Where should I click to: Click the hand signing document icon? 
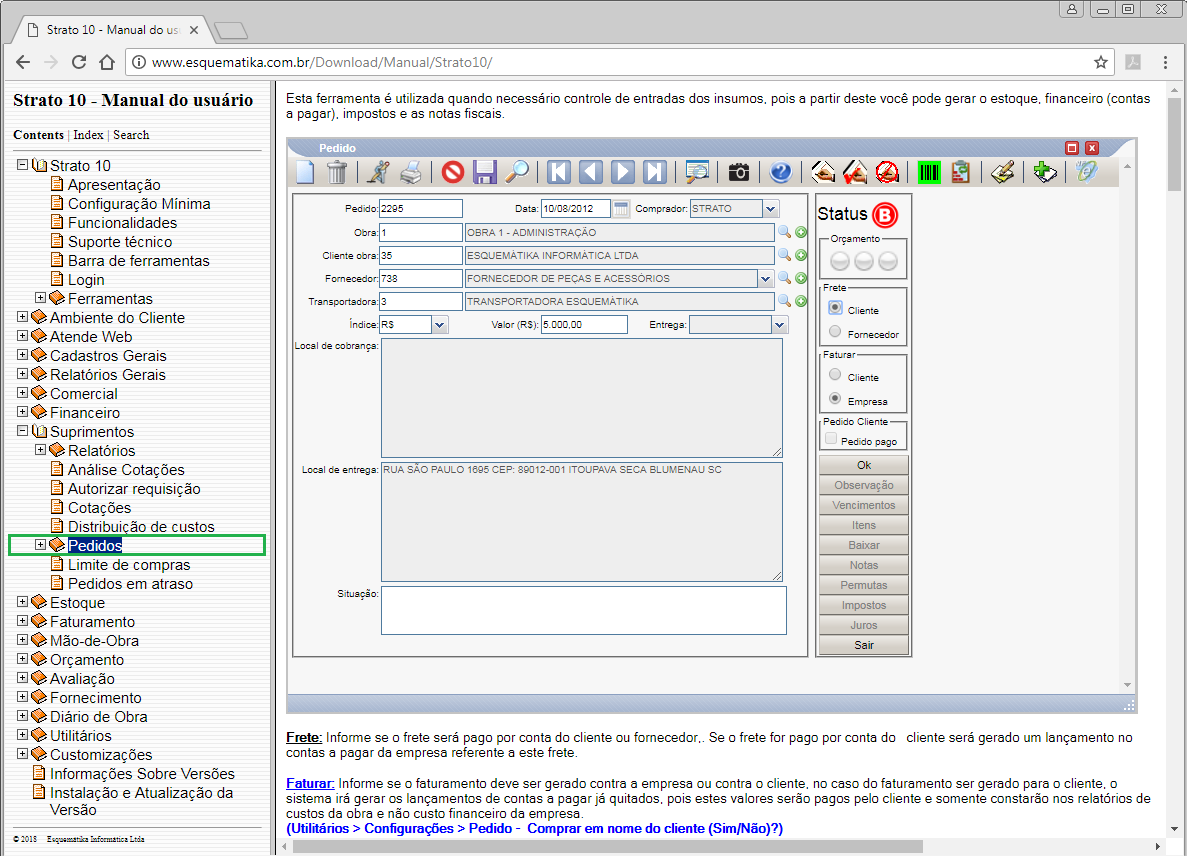tap(823, 172)
